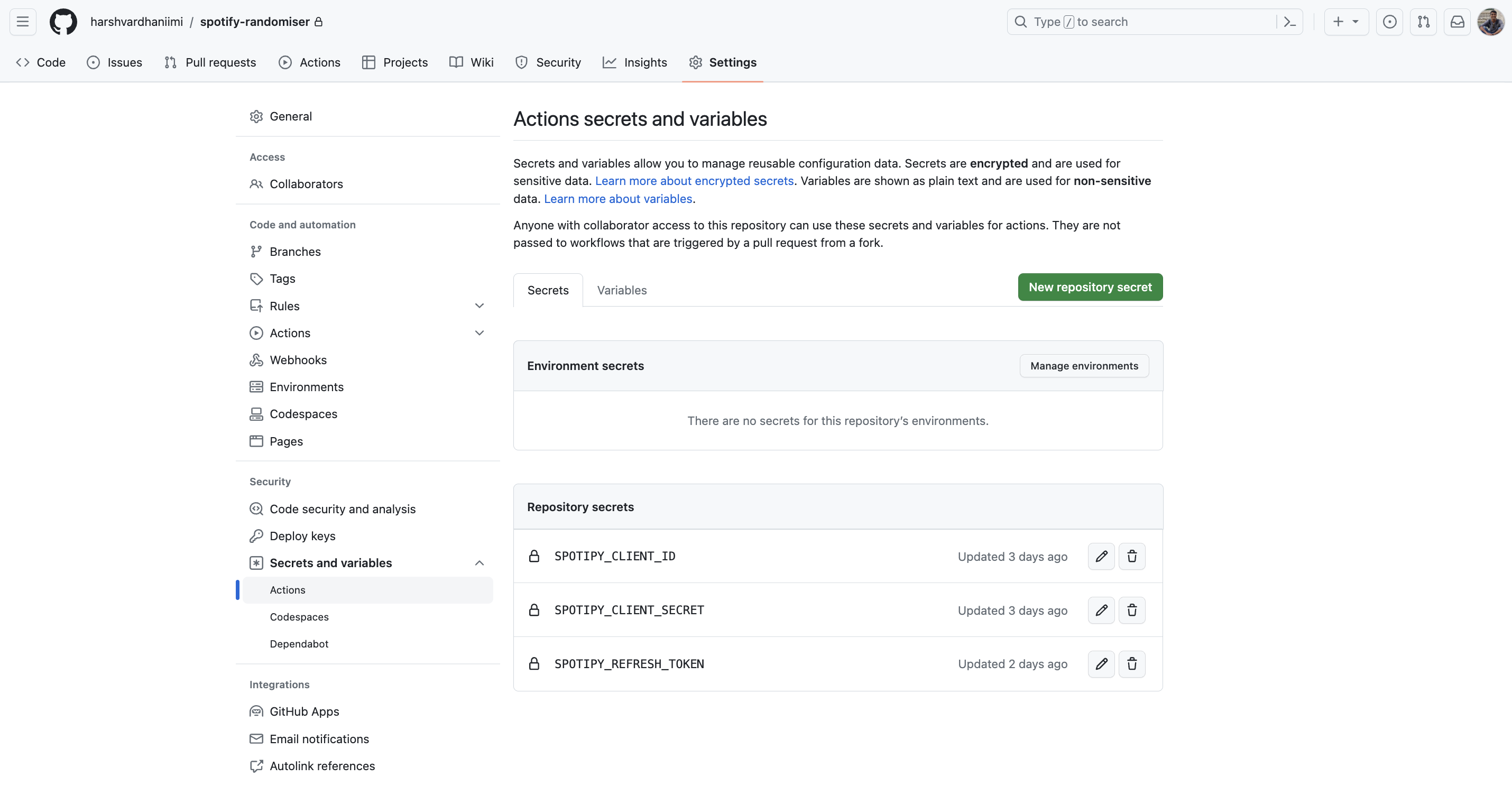Image resolution: width=1512 pixels, height=795 pixels.
Task: Switch to the Variables tab
Action: click(x=622, y=290)
